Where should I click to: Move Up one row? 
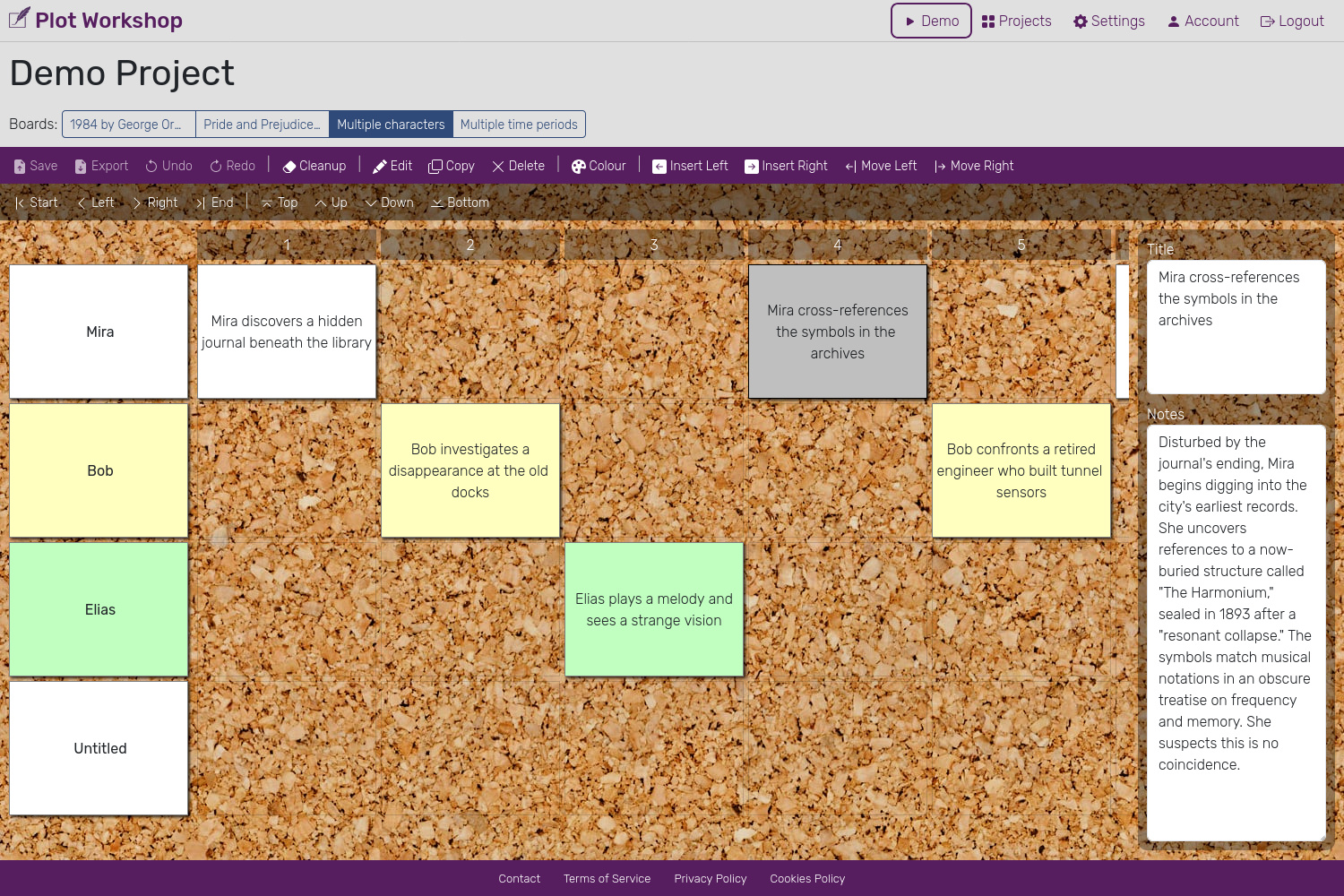pos(331,202)
